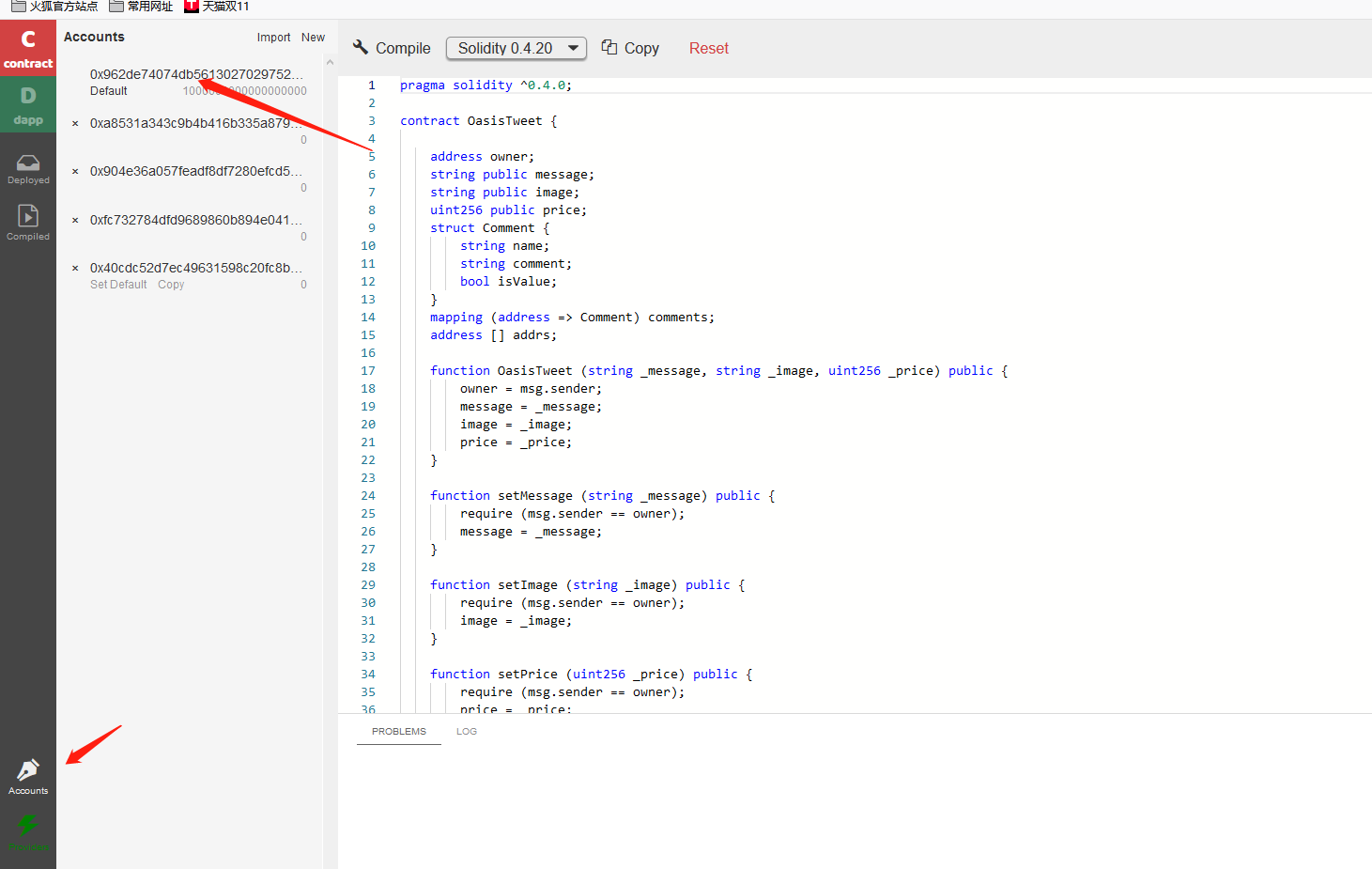Click the 'owner = msg.sender;' line
This screenshot has width=1372, height=869.
pyautogui.click(x=531, y=389)
